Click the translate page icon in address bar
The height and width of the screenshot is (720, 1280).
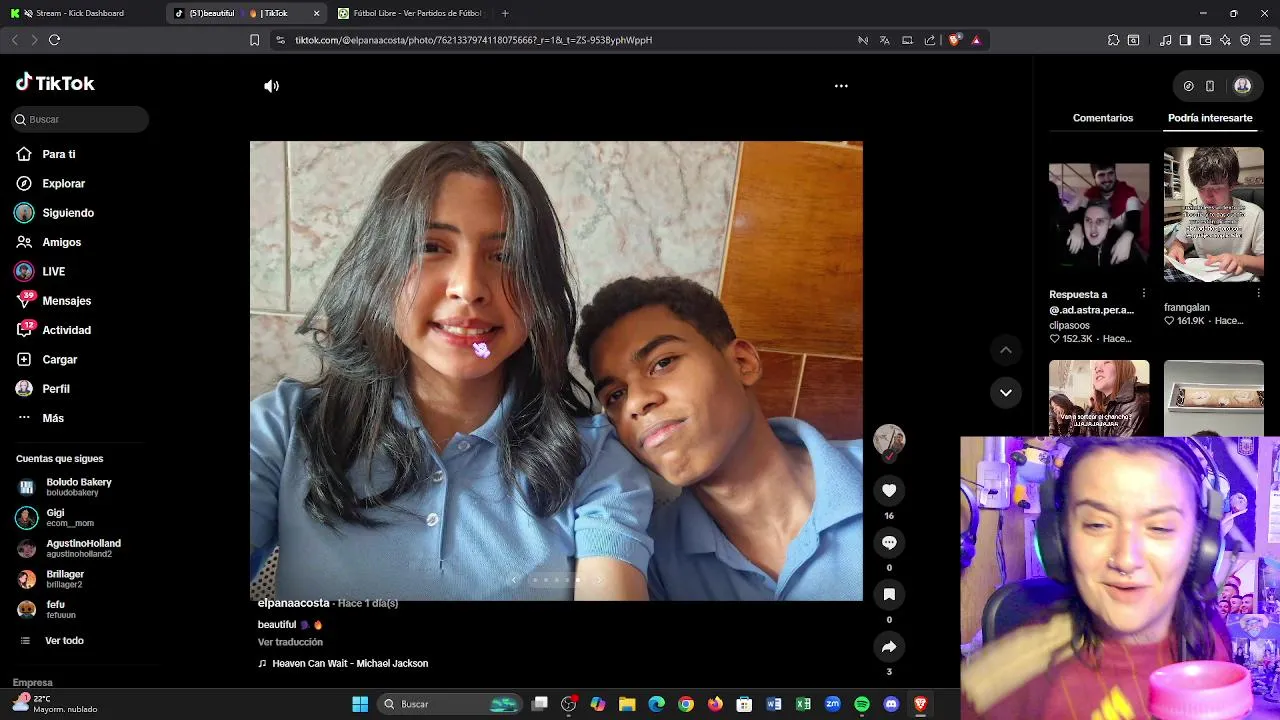coord(885,40)
